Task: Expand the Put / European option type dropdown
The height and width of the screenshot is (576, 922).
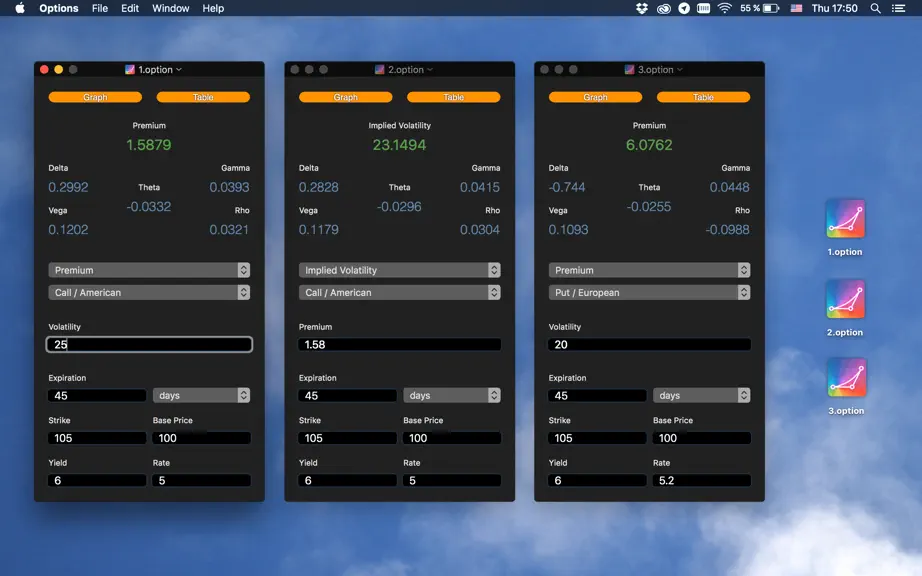Action: pyautogui.click(x=649, y=293)
